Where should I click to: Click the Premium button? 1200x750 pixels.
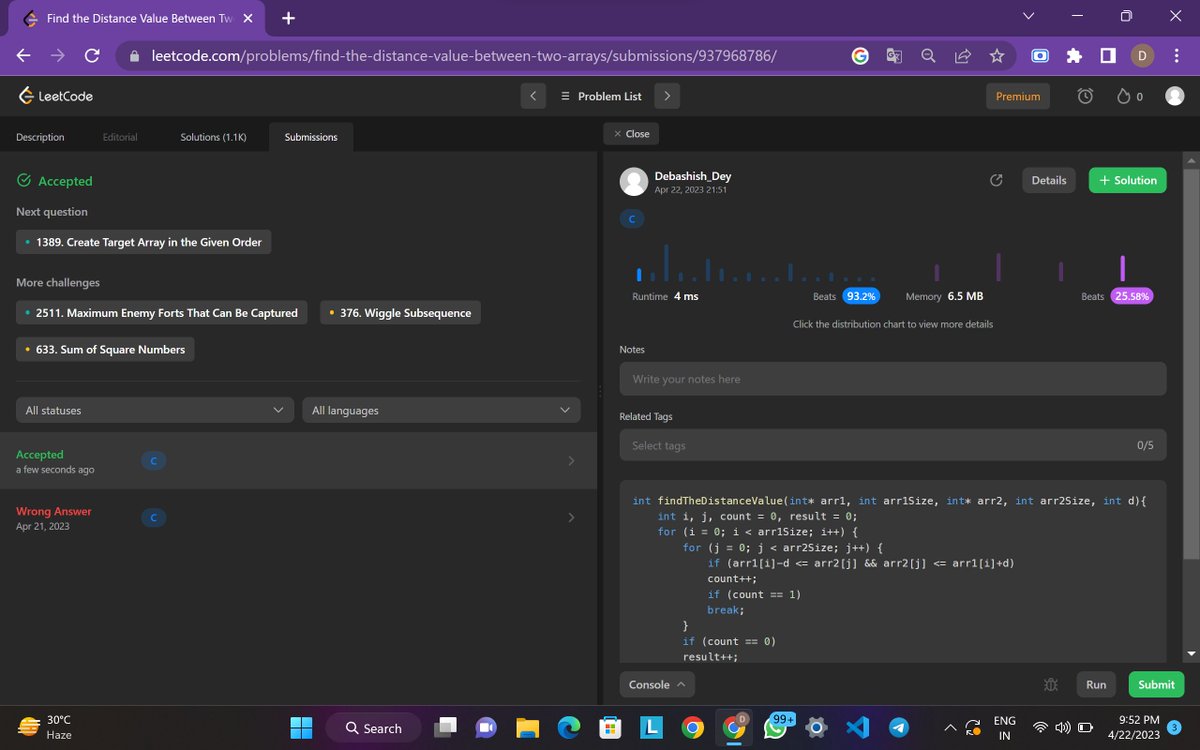click(1018, 96)
